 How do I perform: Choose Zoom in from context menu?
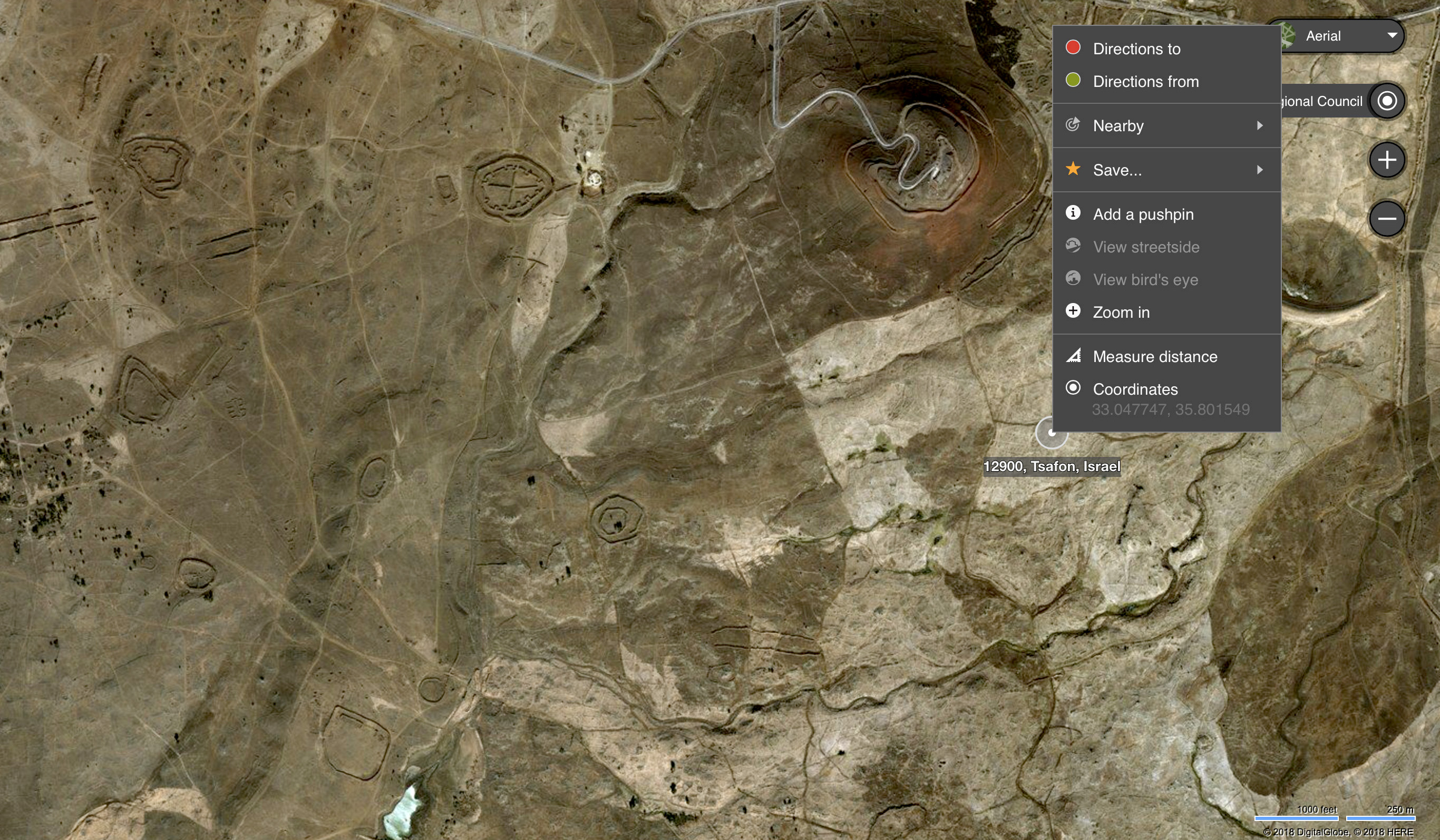(x=1121, y=312)
